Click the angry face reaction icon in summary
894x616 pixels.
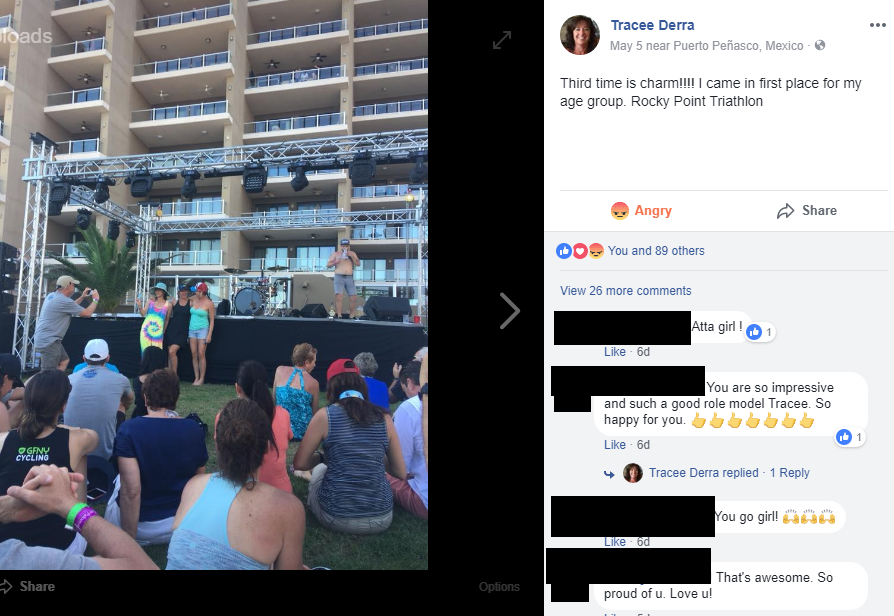point(596,251)
